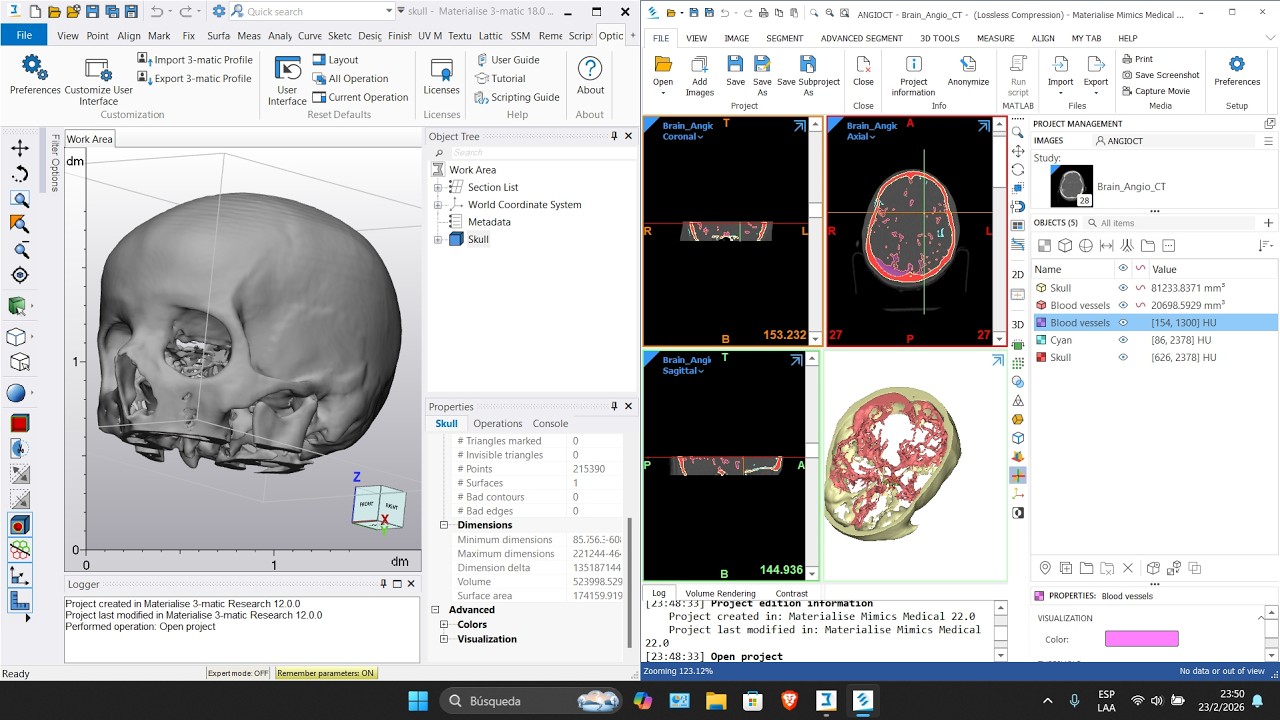Open the SEGMENT tab in Mimics
The height and width of the screenshot is (720, 1280).
click(x=784, y=38)
